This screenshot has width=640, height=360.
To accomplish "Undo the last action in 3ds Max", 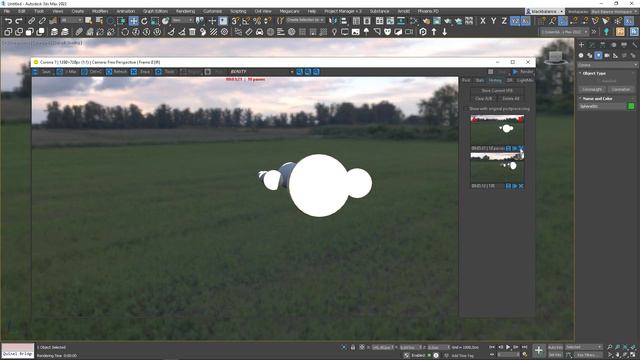I will (8, 21).
